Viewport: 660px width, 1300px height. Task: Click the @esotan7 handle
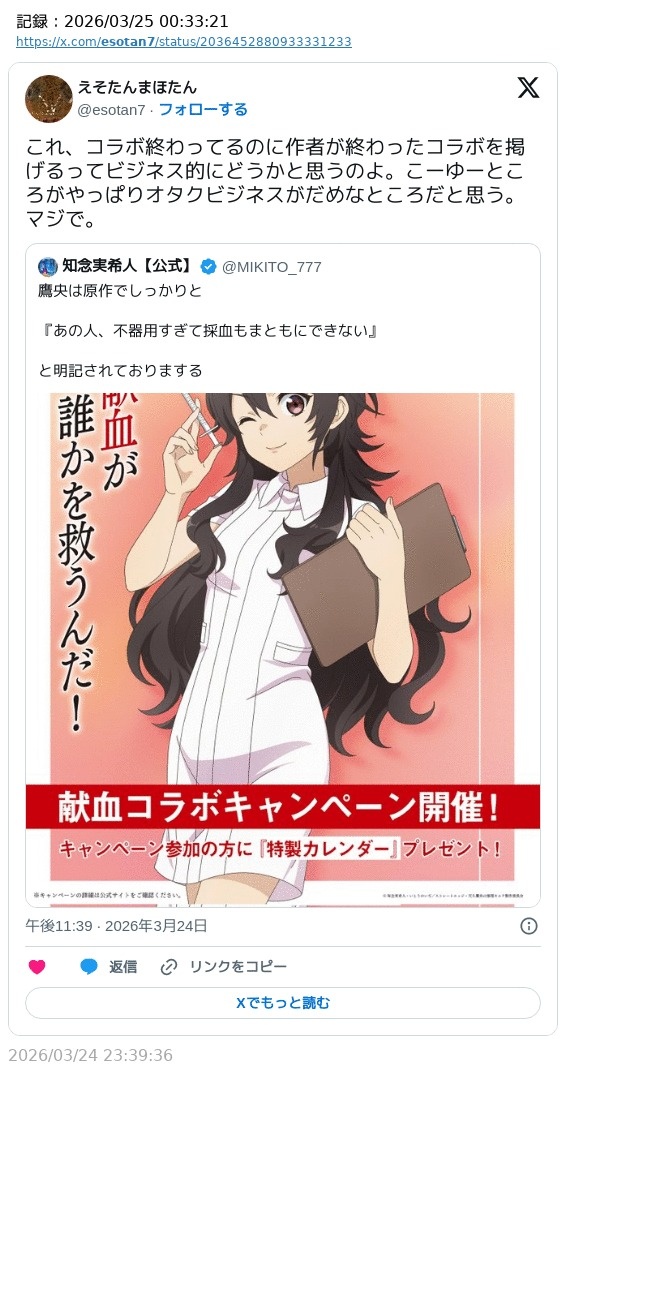[x=111, y=109]
